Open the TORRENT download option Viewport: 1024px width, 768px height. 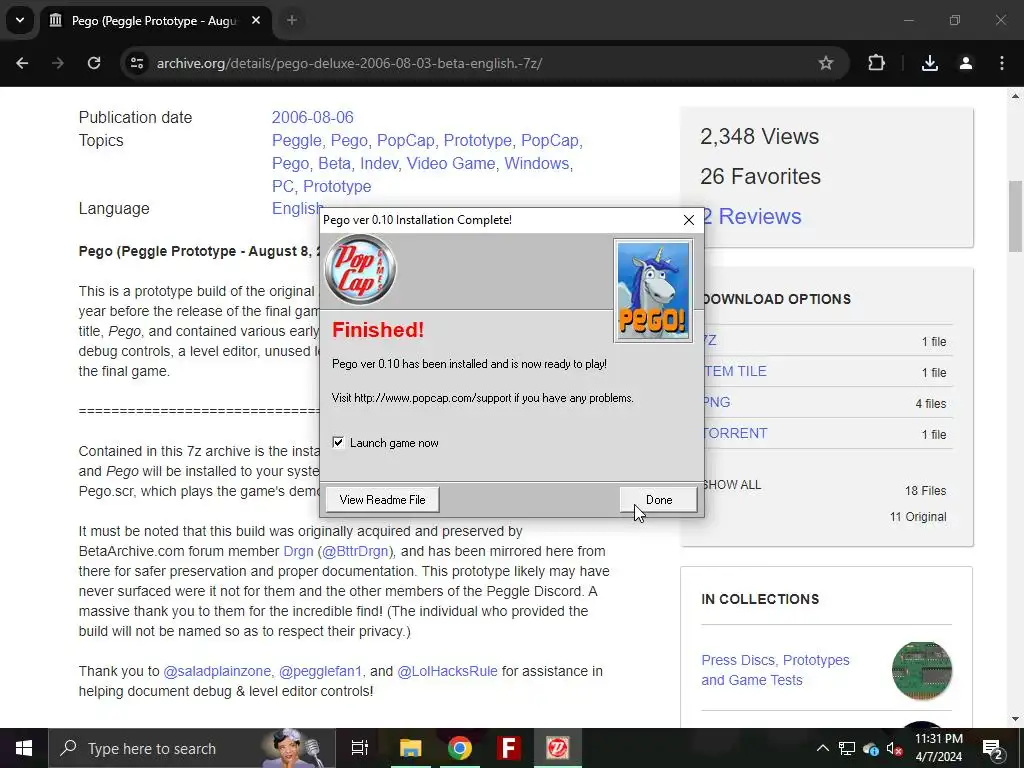pyautogui.click(x=735, y=433)
